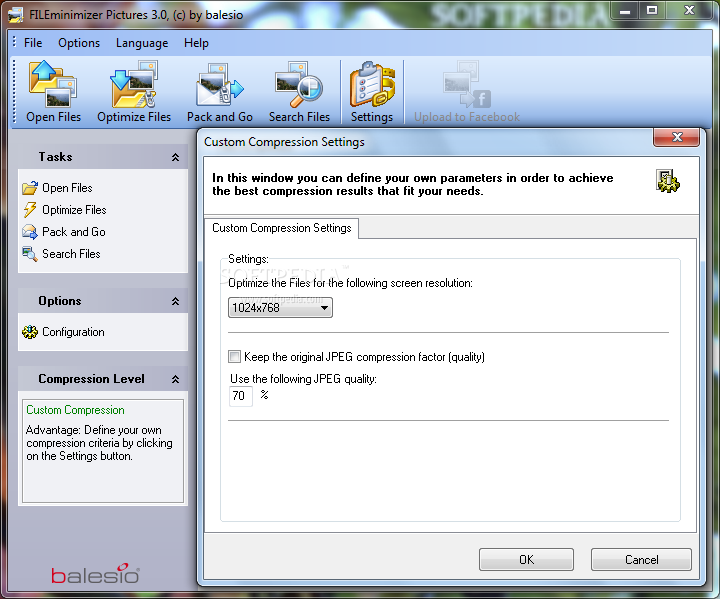Screen dimensions: 720x599
Task: Open the Help menu
Action: 196,43
